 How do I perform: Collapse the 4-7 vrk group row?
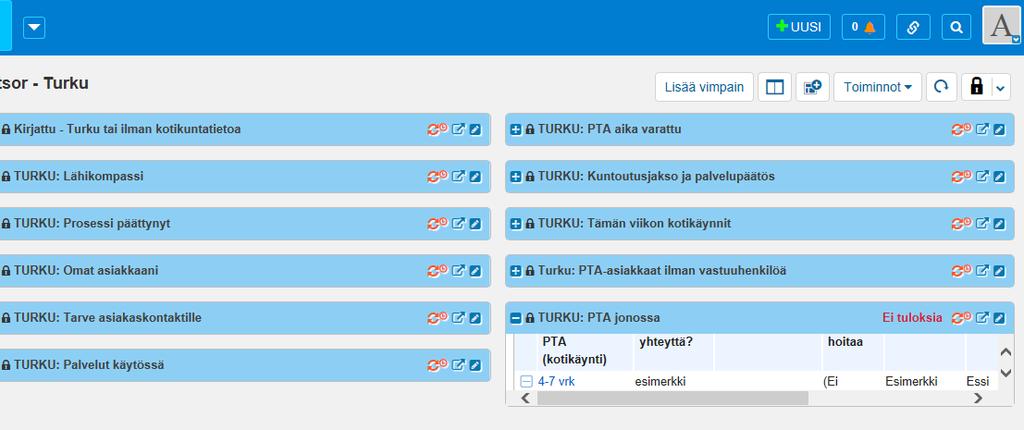[x=526, y=382]
